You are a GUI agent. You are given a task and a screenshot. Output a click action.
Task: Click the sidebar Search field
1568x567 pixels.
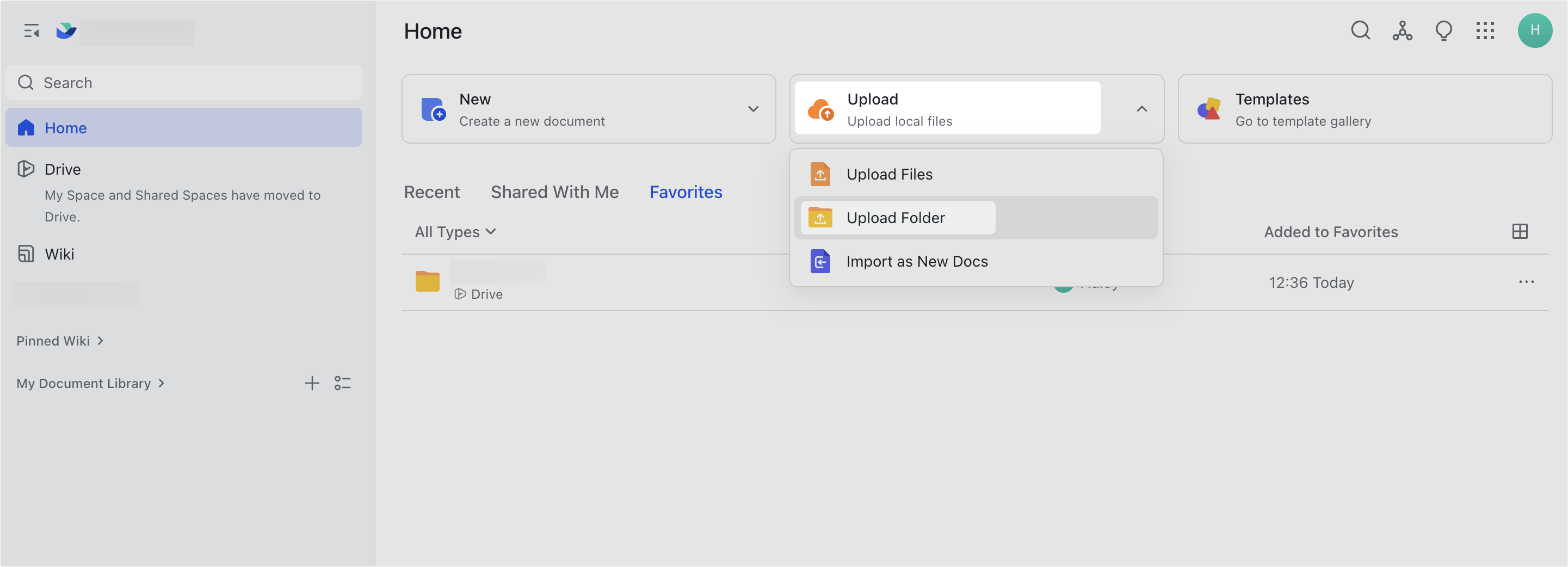coord(184,83)
